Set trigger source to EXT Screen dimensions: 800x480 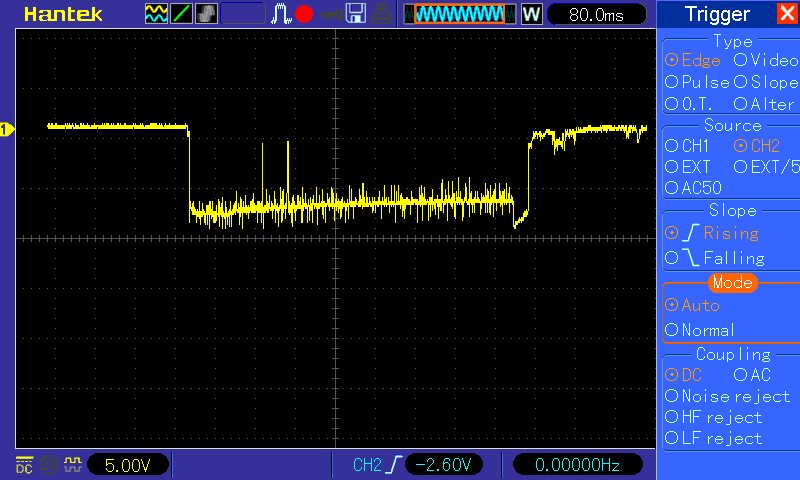pyautogui.click(x=687, y=167)
